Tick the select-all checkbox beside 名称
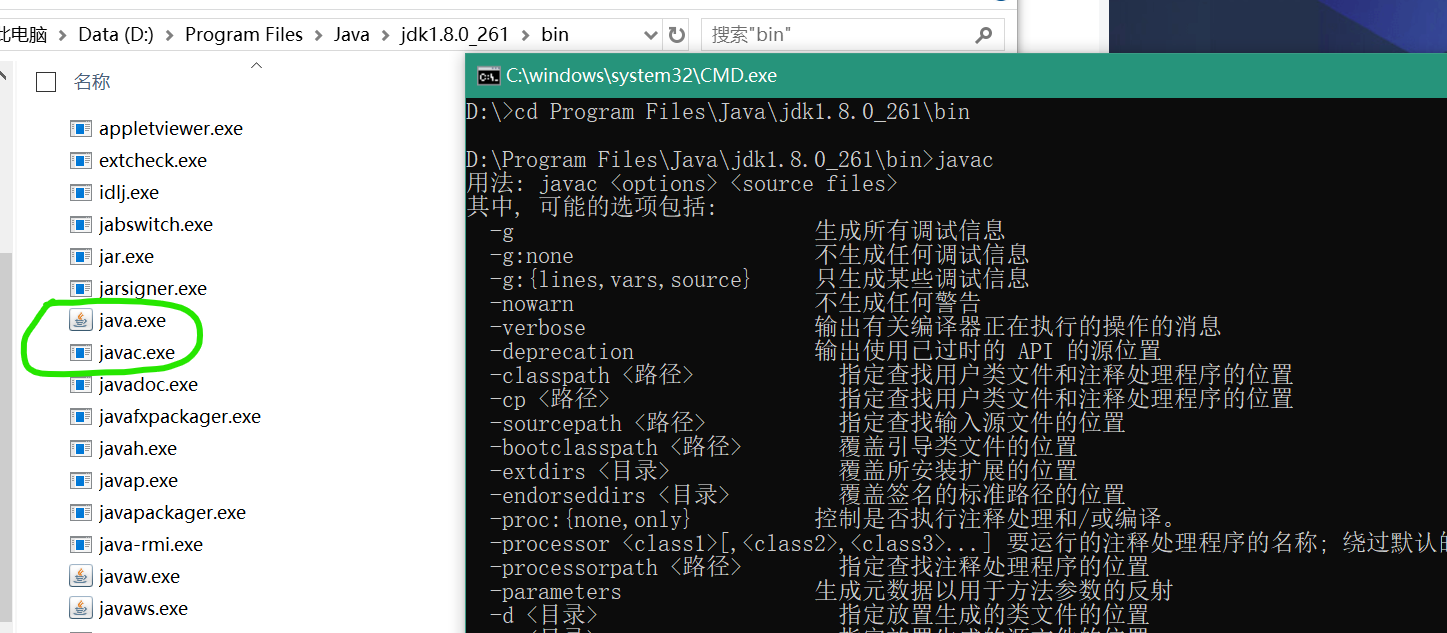The image size is (1447, 633). tap(46, 82)
